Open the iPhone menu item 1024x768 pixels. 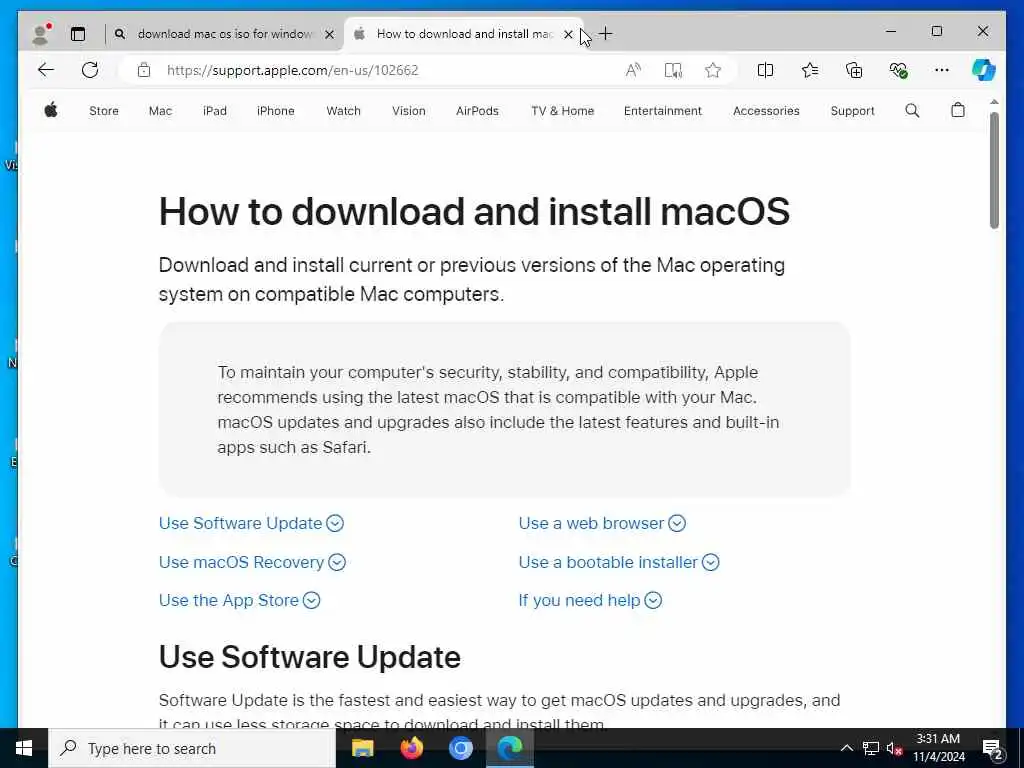(276, 111)
